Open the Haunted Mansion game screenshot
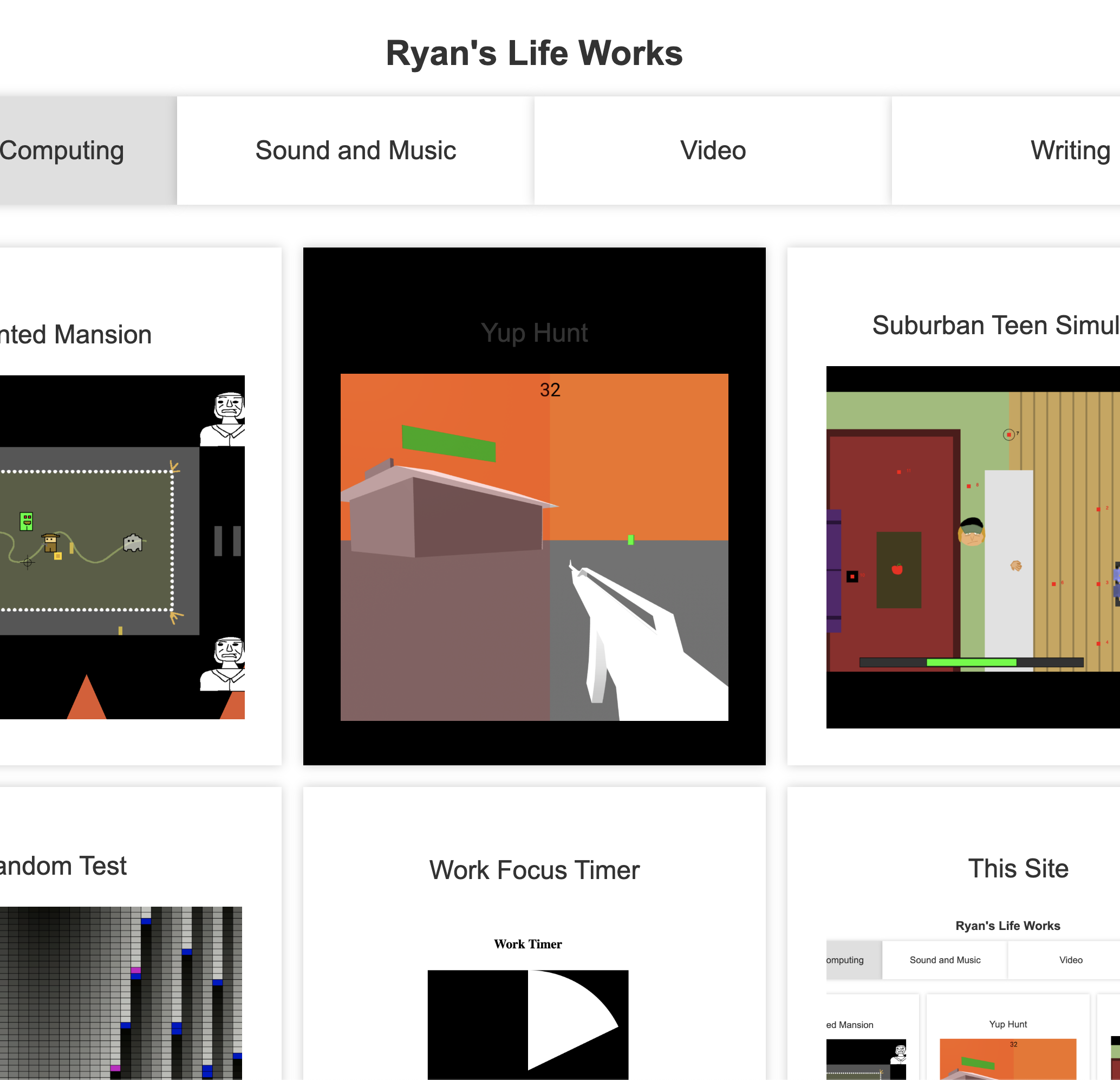 tap(122, 547)
